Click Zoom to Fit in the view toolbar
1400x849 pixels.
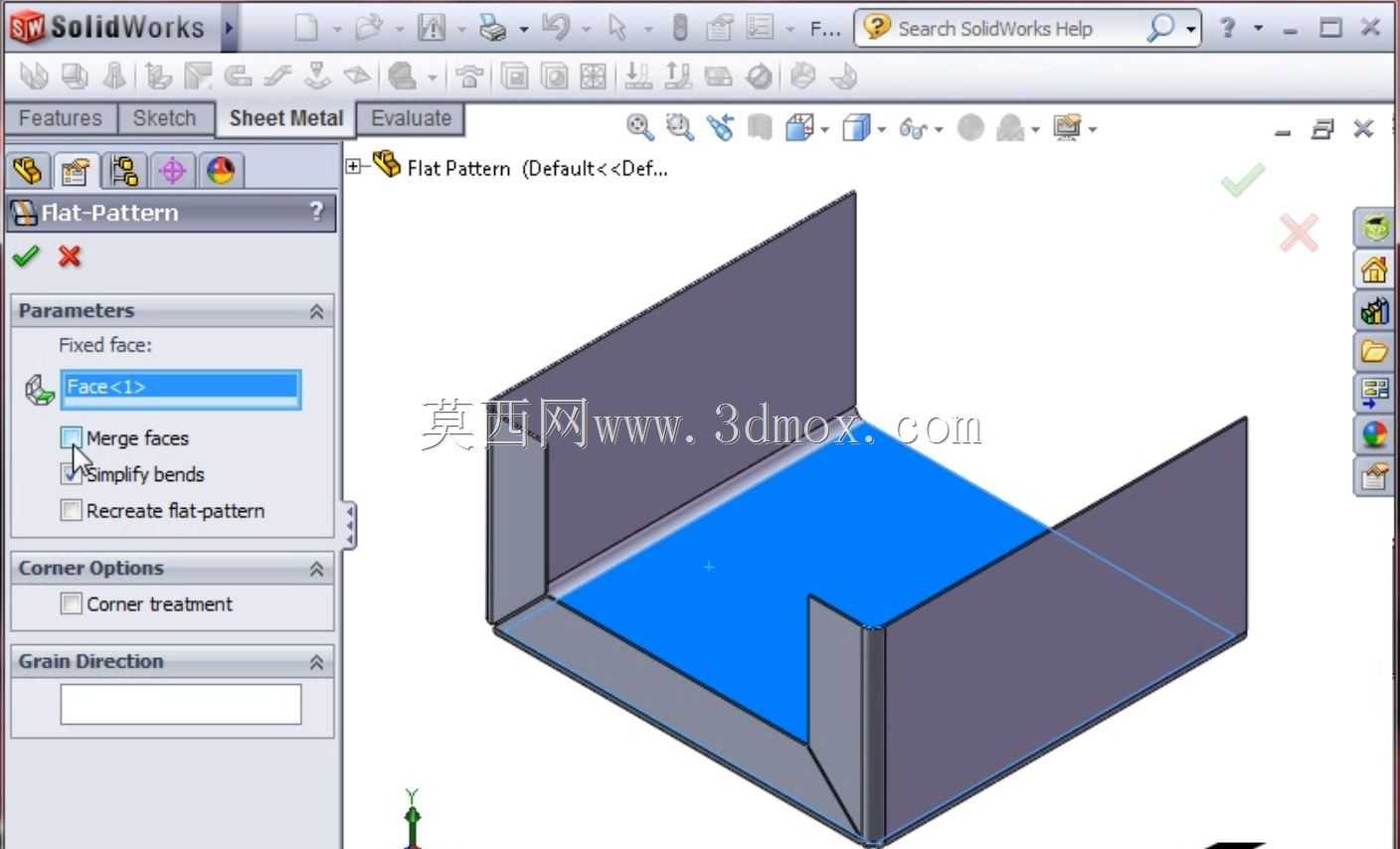pos(640,128)
